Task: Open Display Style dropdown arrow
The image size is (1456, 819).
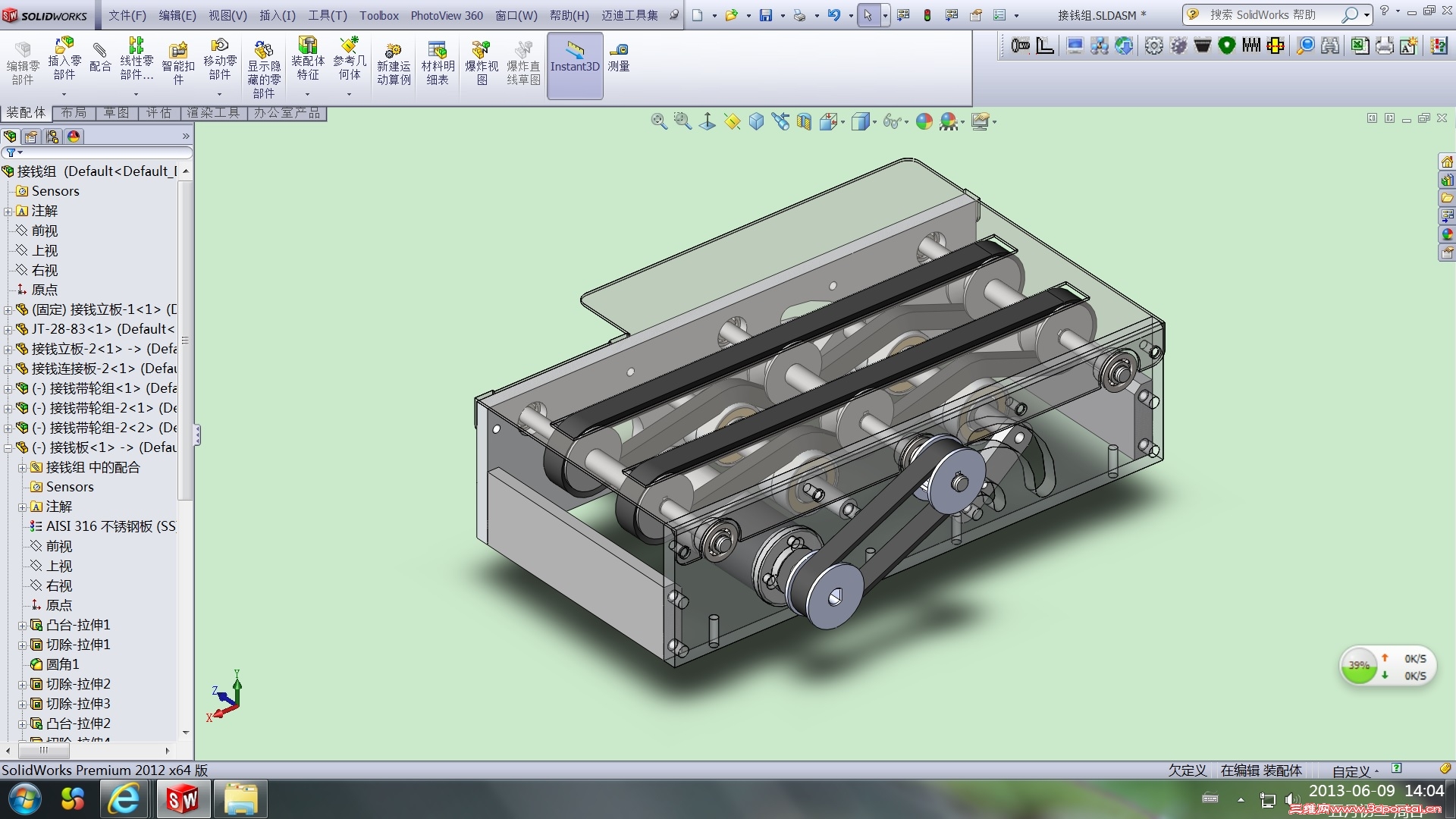Action: click(874, 122)
